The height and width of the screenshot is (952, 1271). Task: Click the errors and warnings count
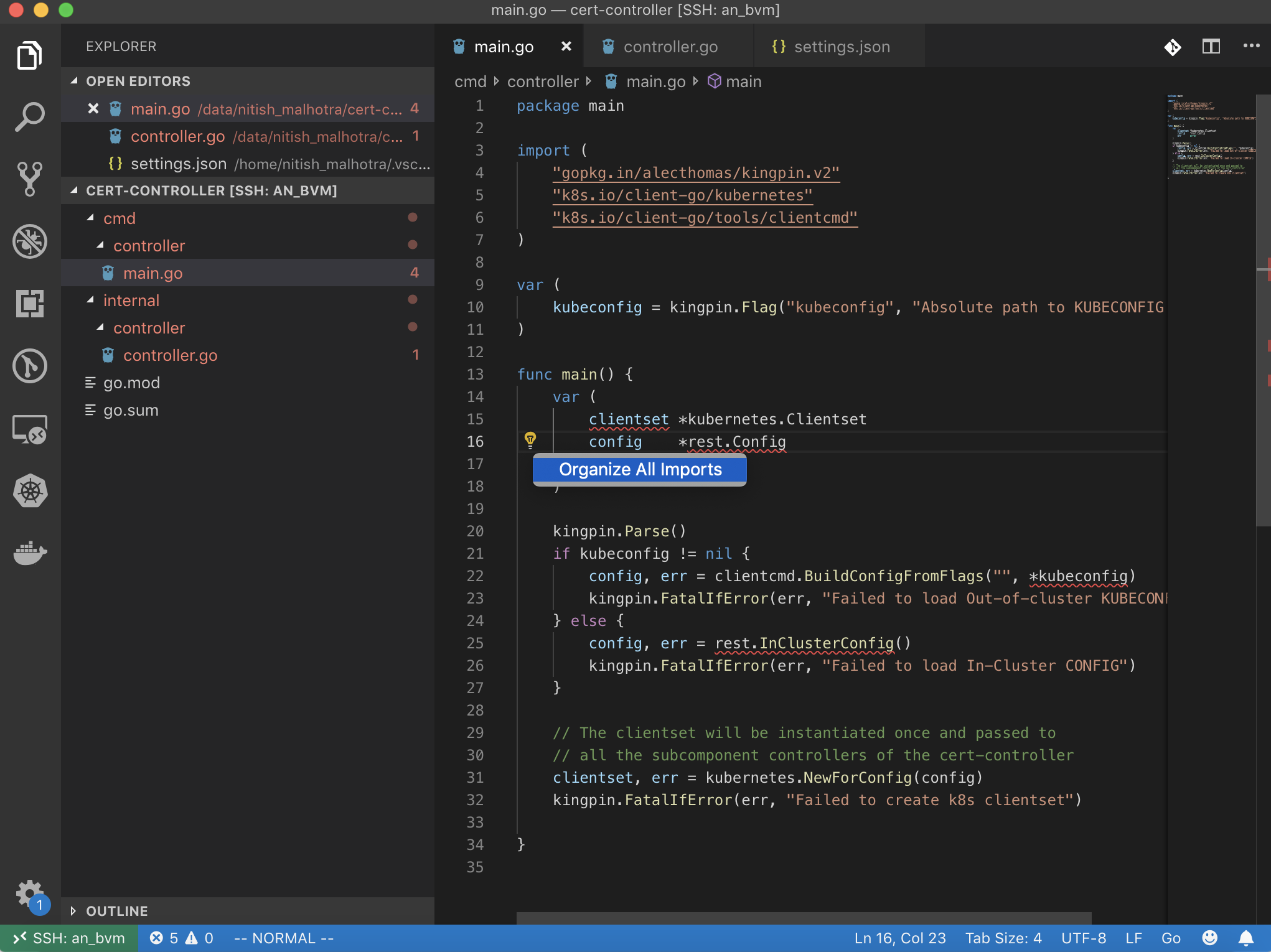click(x=182, y=938)
